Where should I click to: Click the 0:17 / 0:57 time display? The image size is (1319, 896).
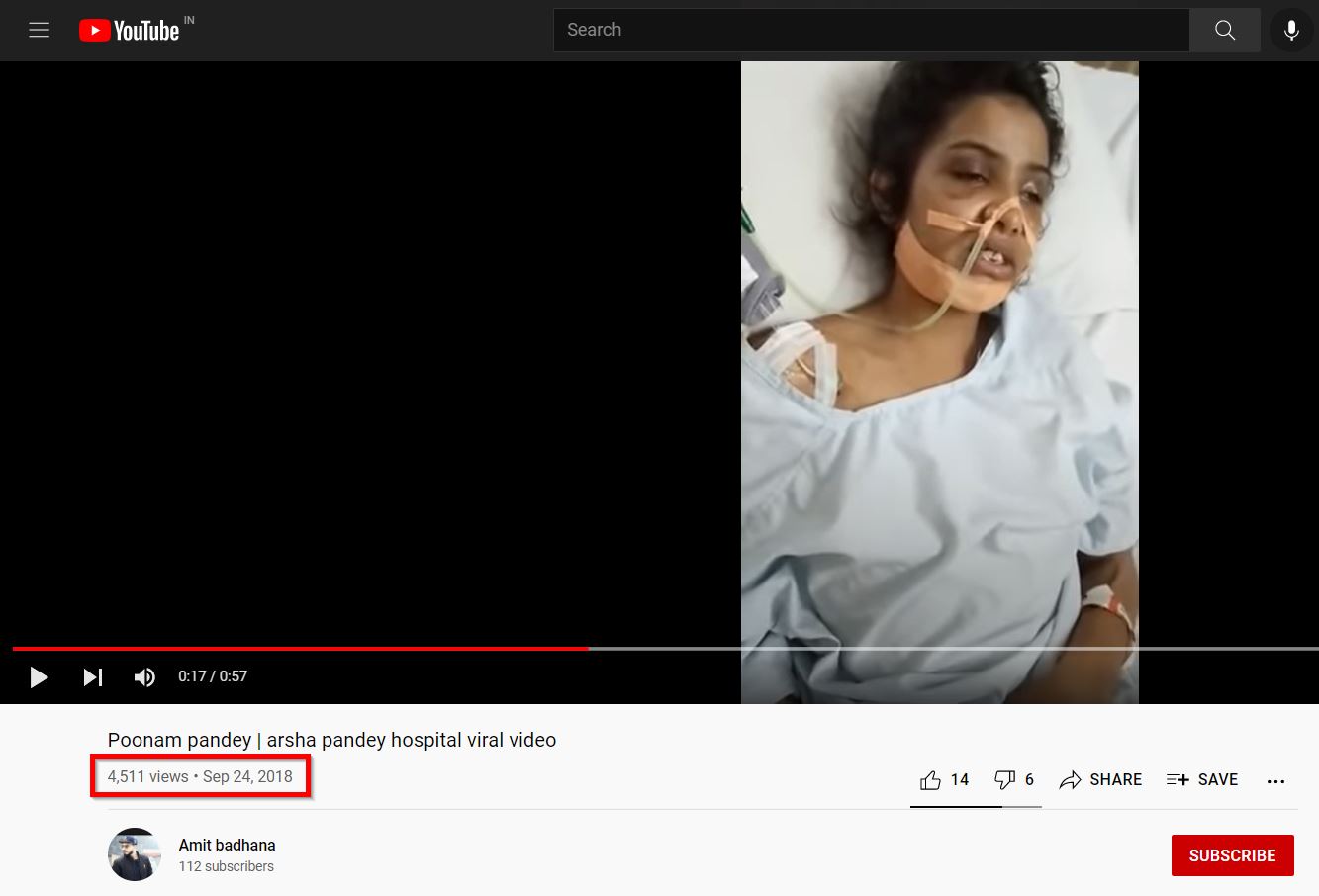(x=213, y=676)
